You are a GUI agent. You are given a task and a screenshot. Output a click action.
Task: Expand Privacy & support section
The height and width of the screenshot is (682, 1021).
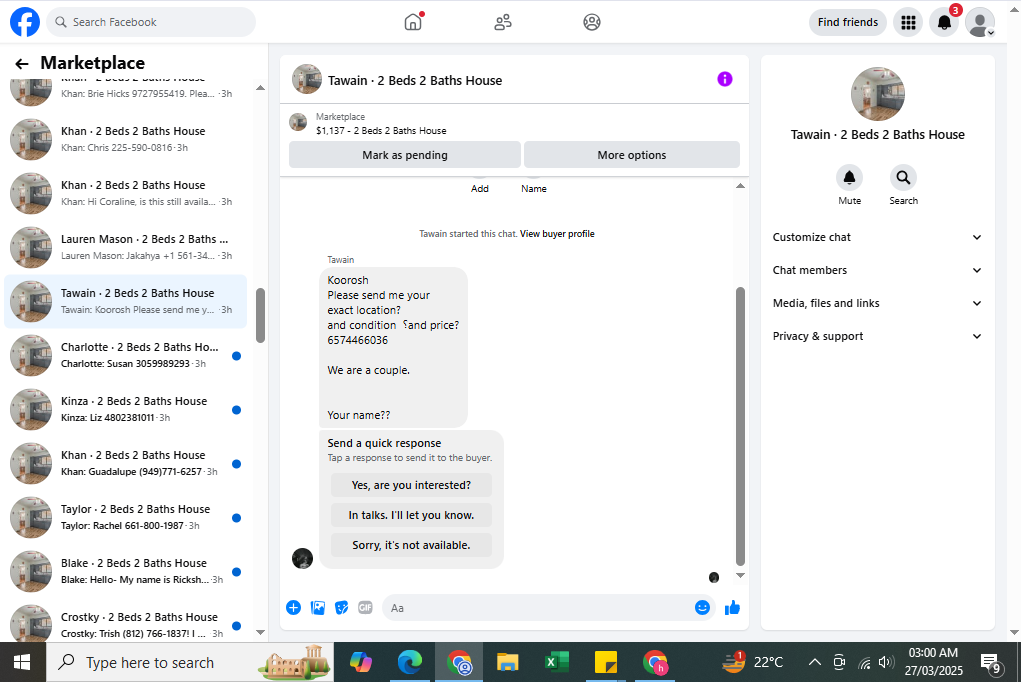877,336
